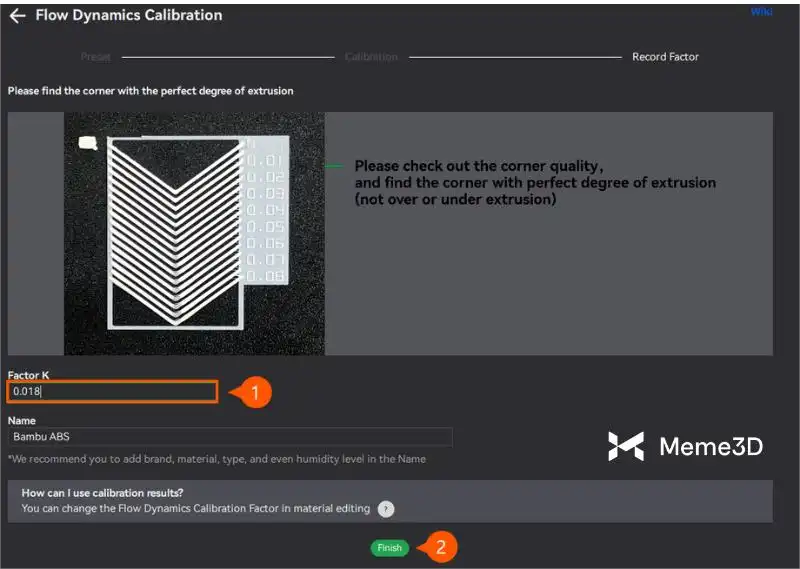Open the Wiki link
Screen dimensions: 800x569
(x=761, y=12)
